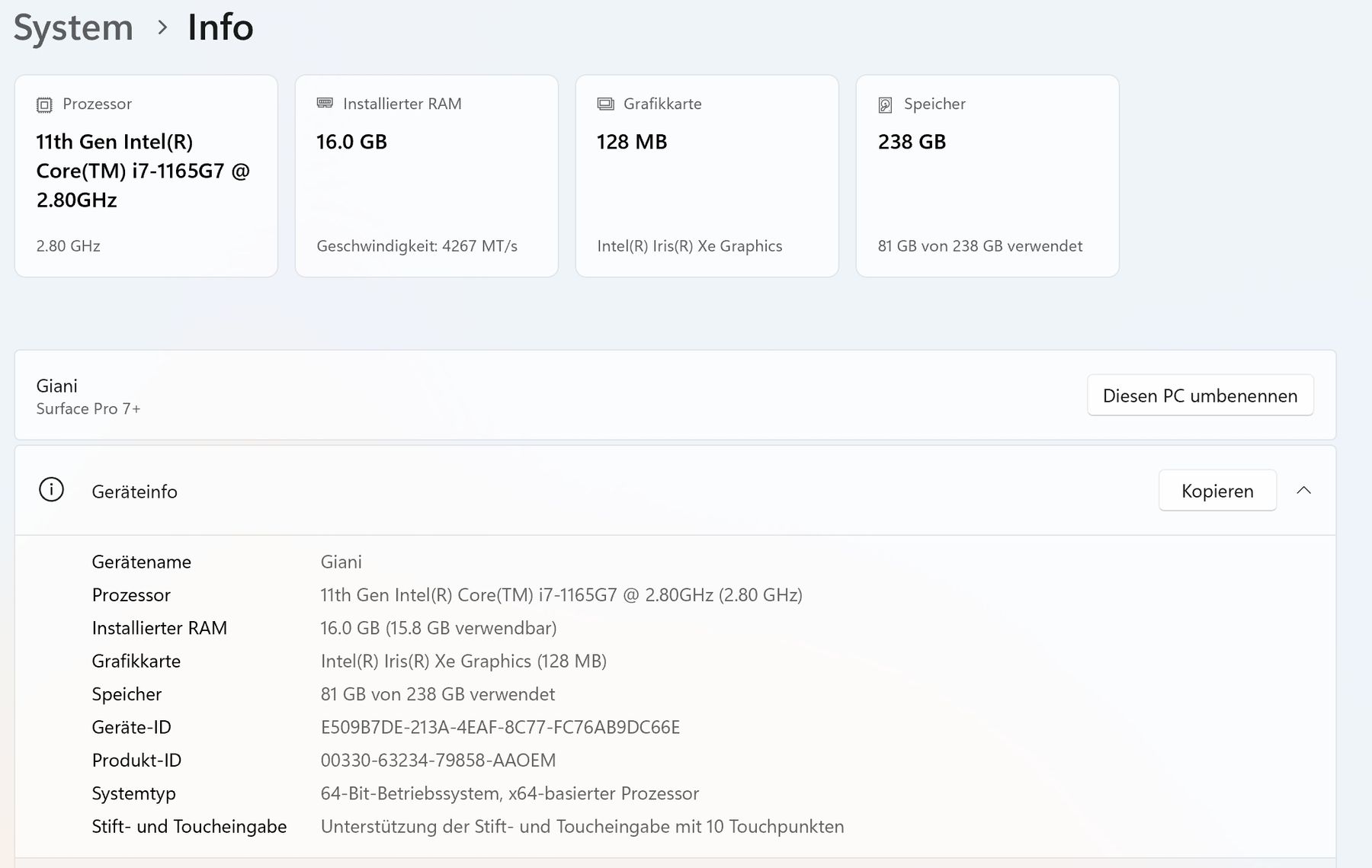
Task: Click the Stift- und Toucheingabe label
Action: click(x=189, y=827)
